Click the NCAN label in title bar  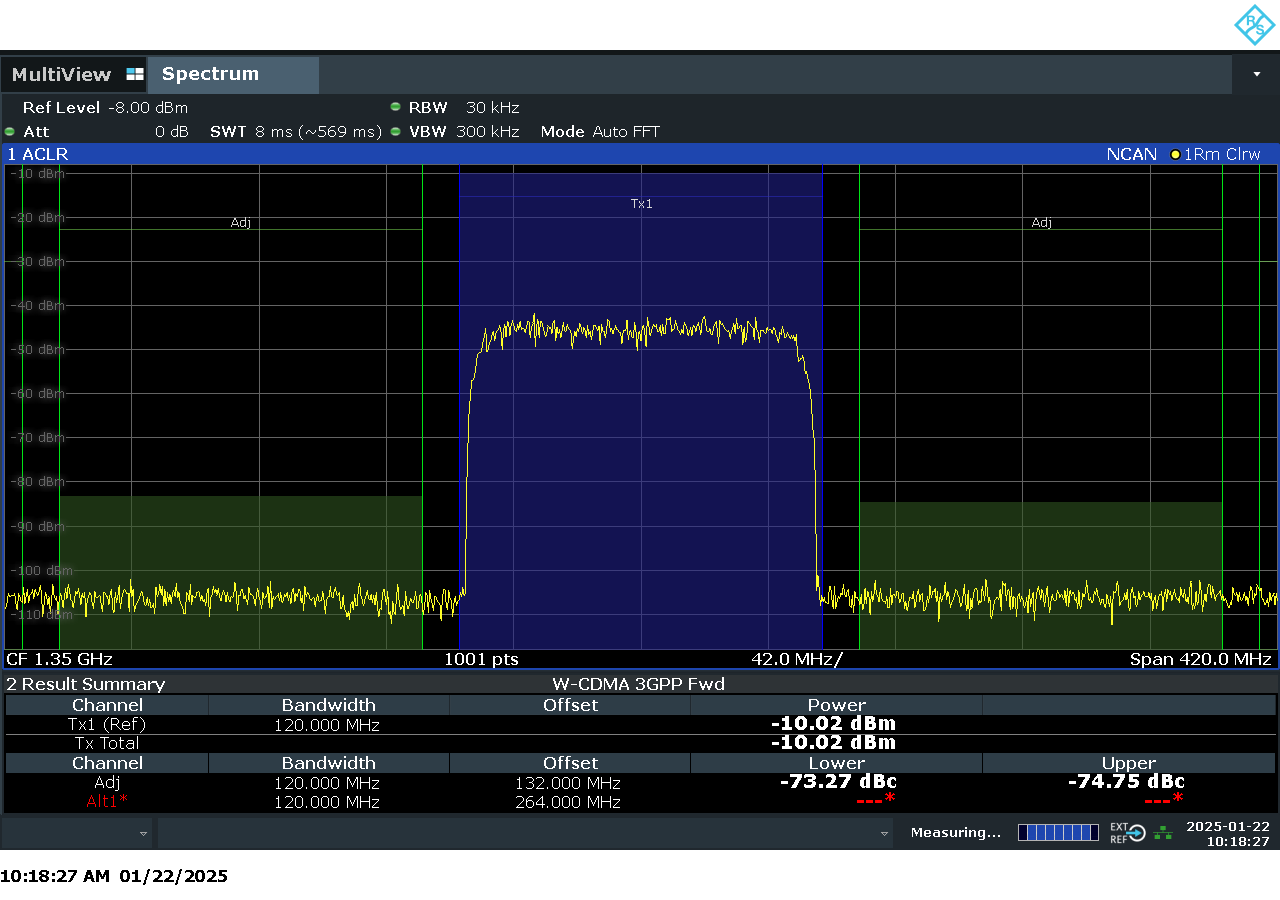click(1131, 154)
